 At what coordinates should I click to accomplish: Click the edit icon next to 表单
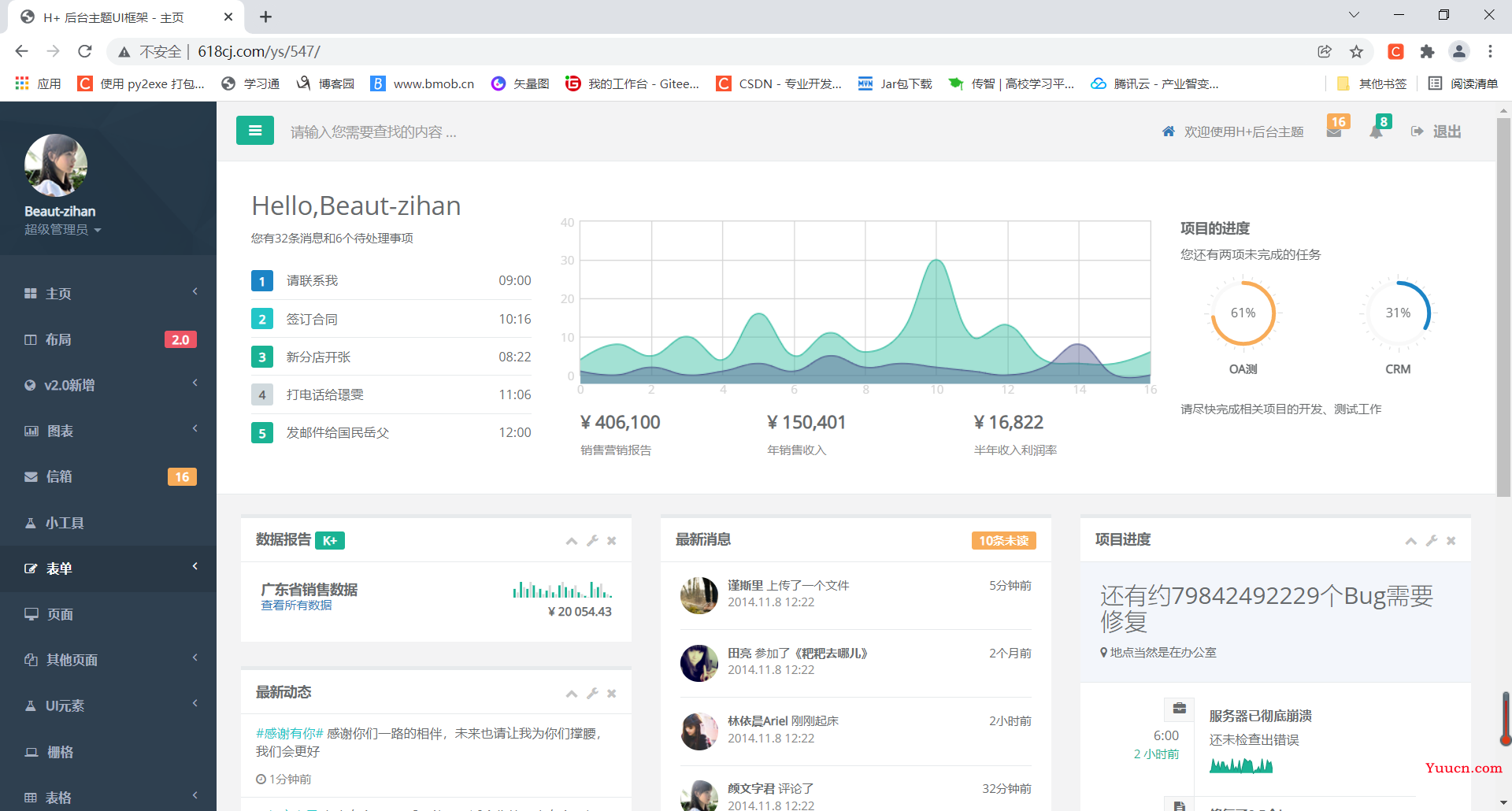pos(31,568)
